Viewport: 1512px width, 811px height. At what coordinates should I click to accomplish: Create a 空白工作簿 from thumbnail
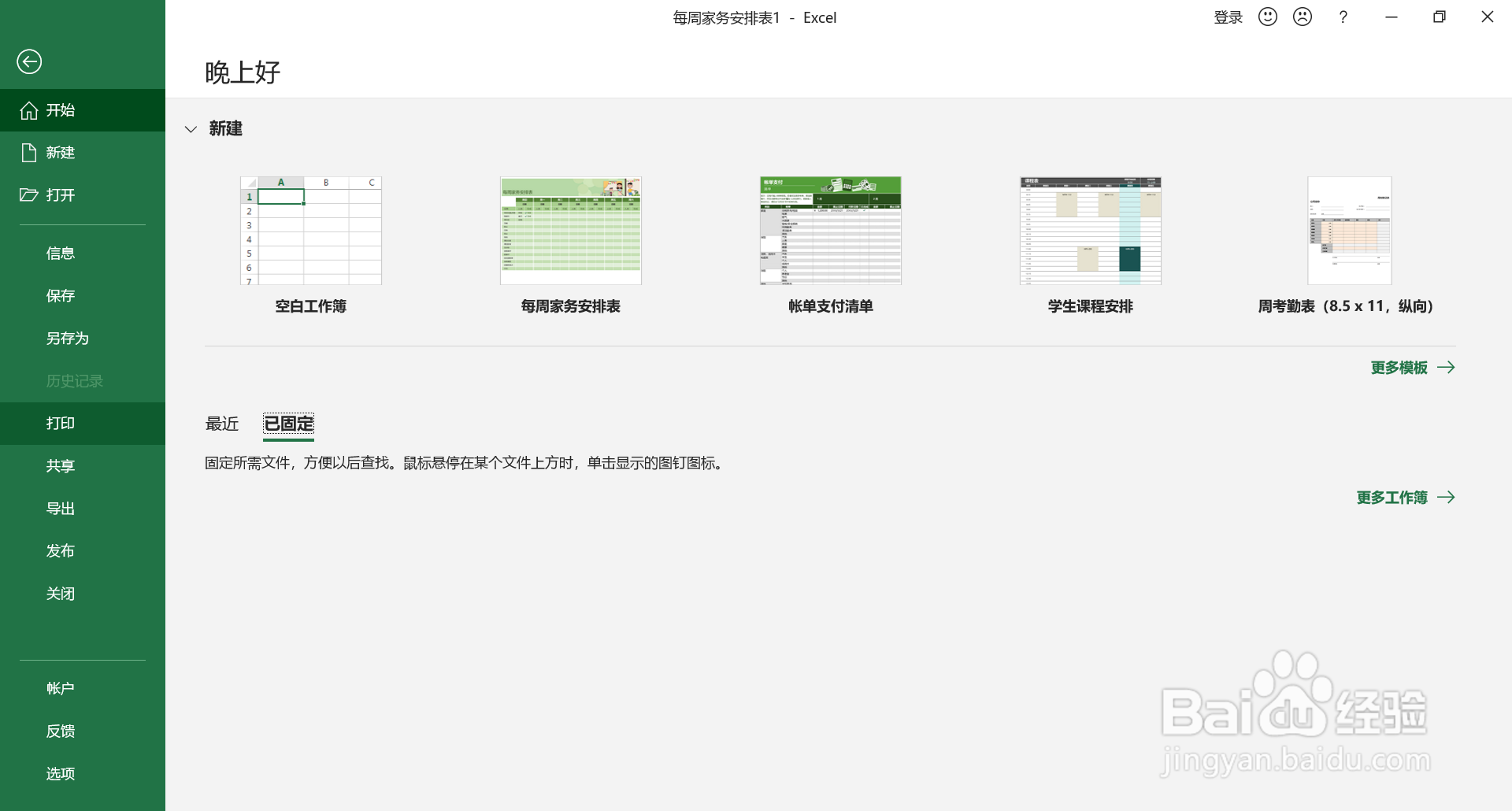[x=311, y=231]
